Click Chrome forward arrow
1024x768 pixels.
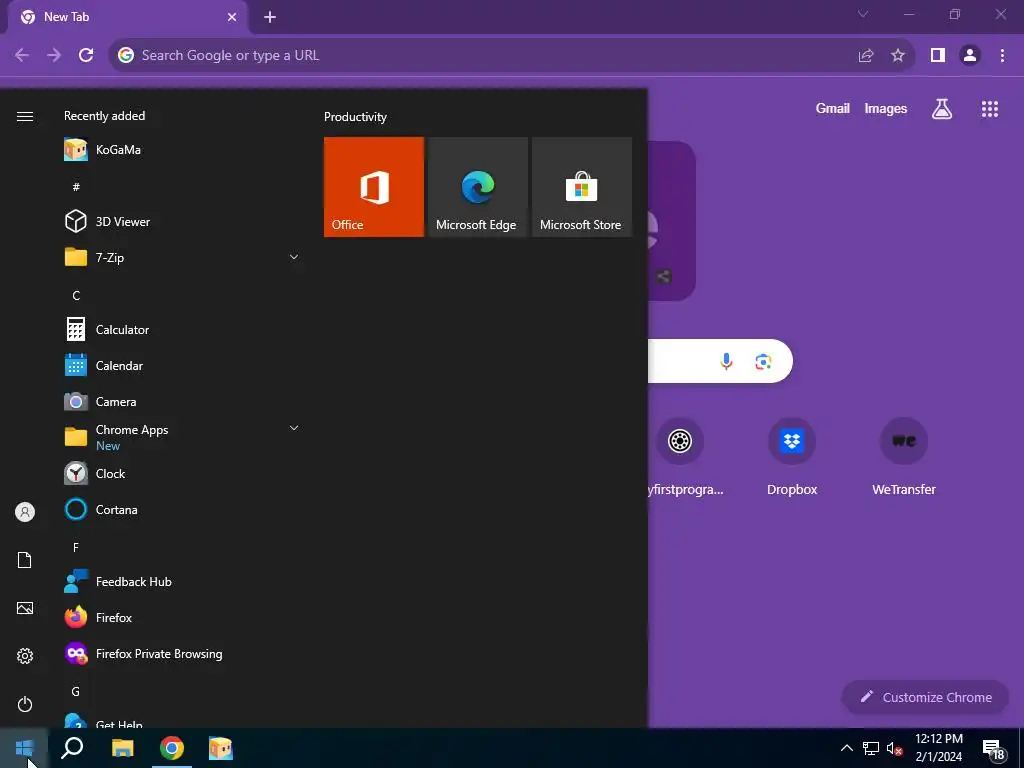pyautogui.click(x=54, y=55)
